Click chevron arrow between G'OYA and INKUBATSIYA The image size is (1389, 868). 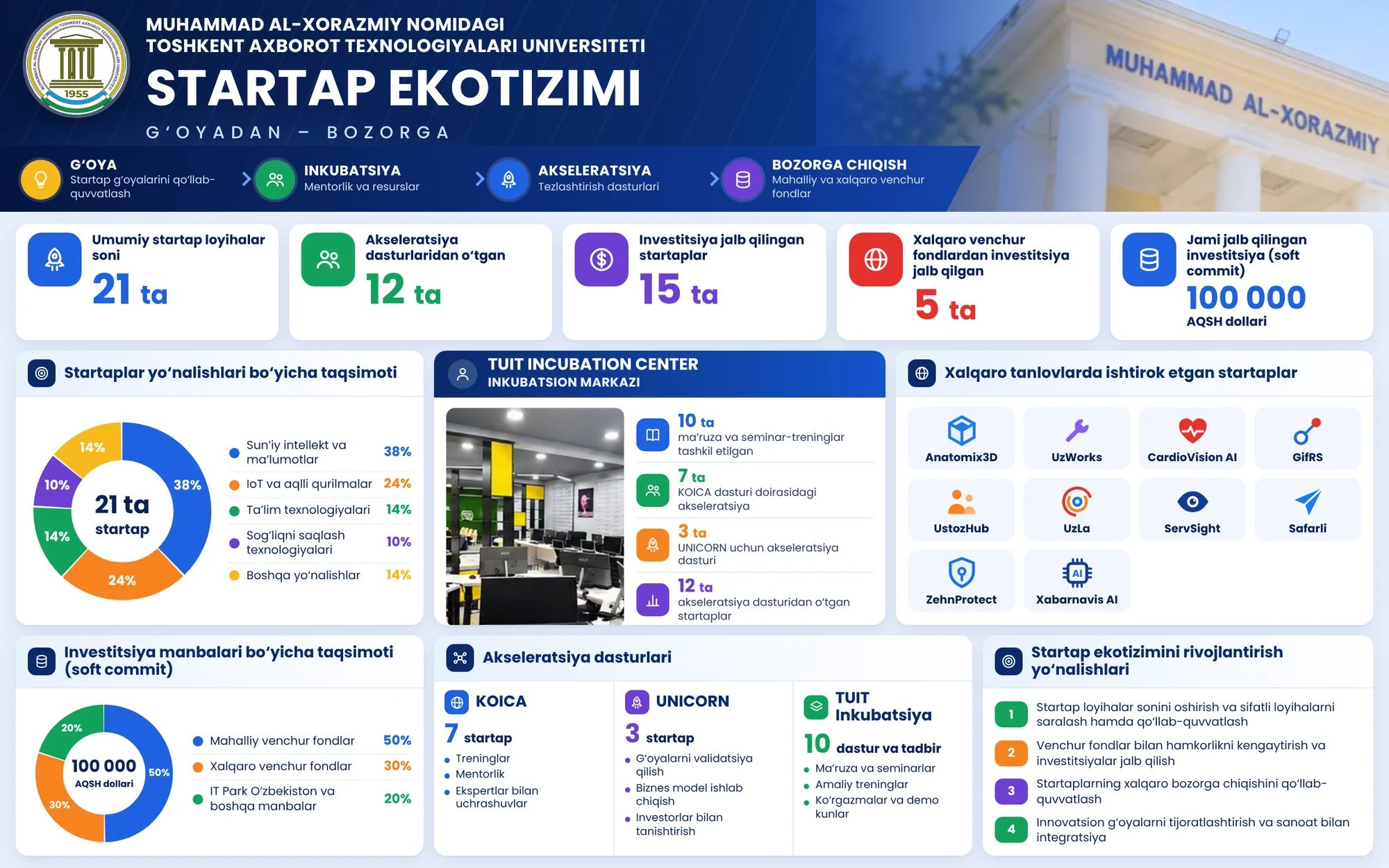pos(246,179)
